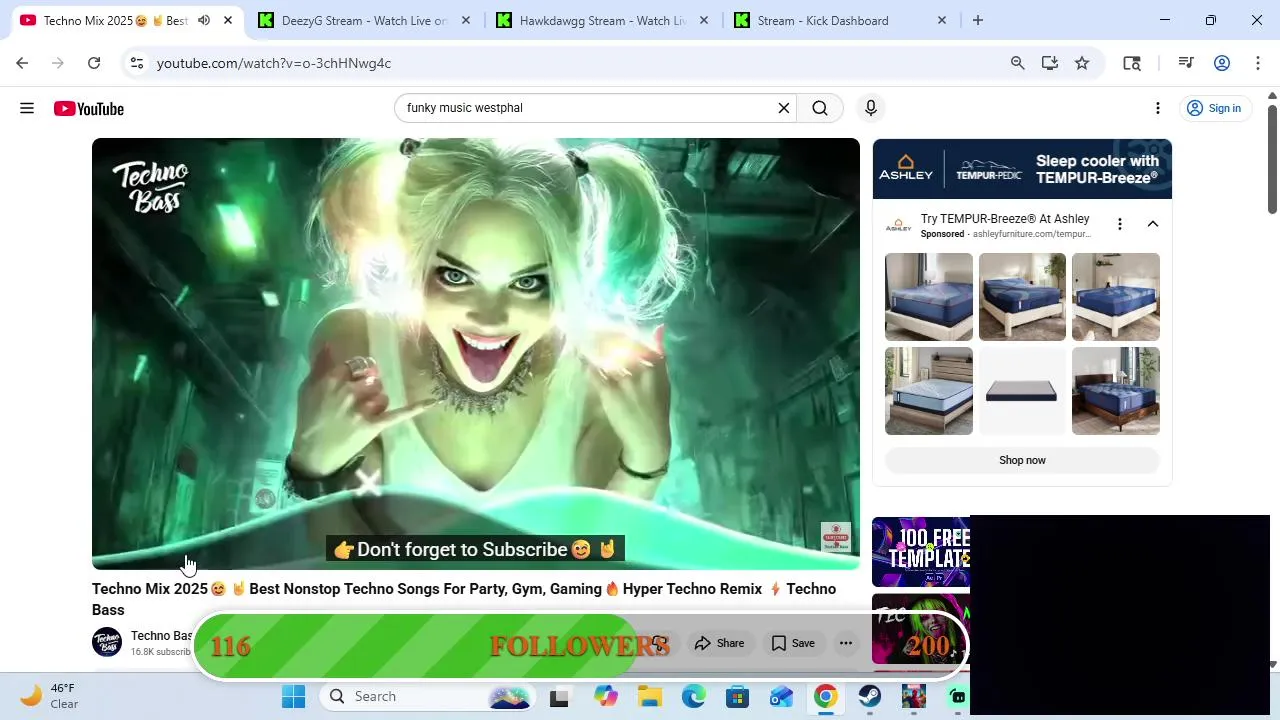Open the first mattress product image
The width and height of the screenshot is (1280, 720).
click(x=929, y=297)
